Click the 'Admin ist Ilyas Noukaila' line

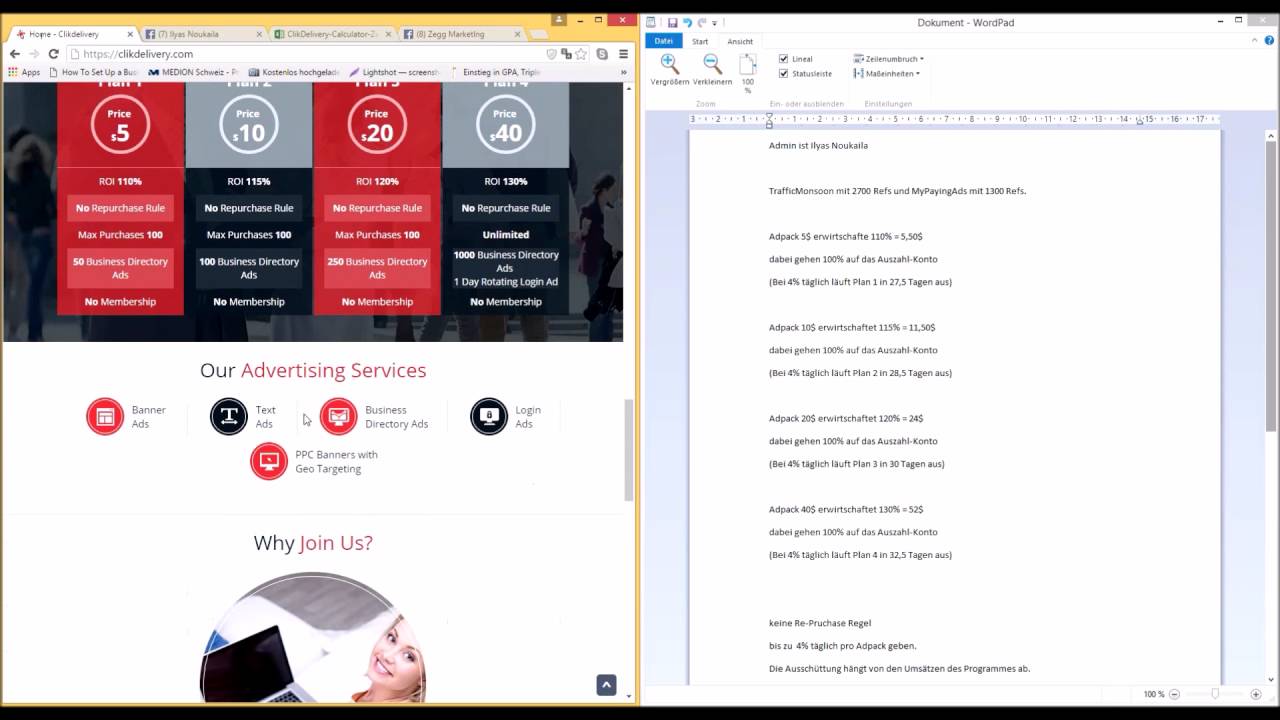pyautogui.click(x=818, y=145)
